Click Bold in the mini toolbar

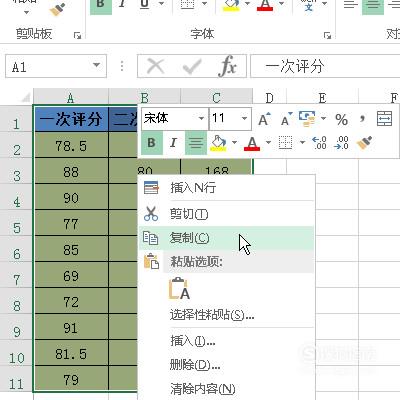152,143
